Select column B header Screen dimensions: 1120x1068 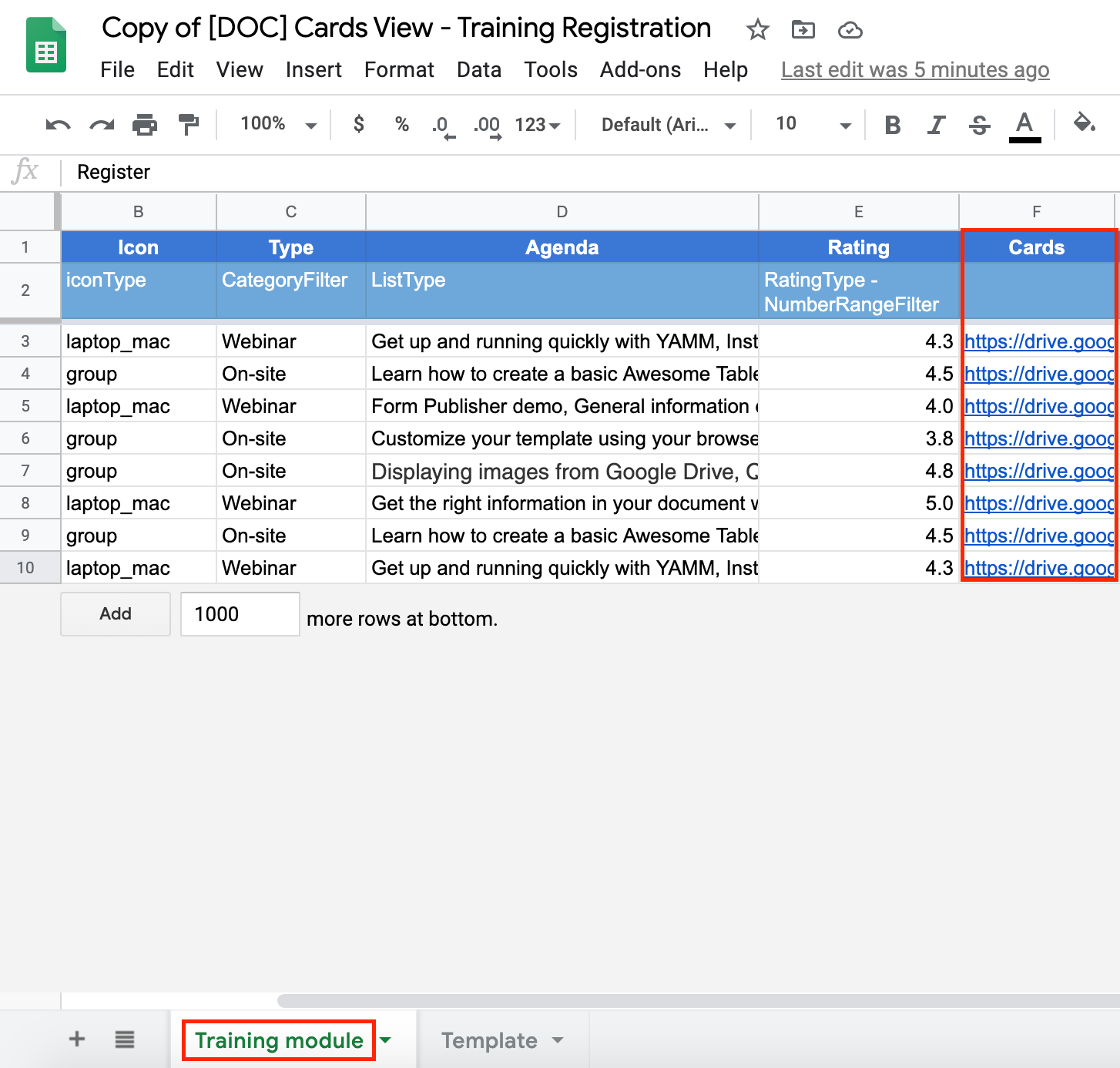coord(139,212)
